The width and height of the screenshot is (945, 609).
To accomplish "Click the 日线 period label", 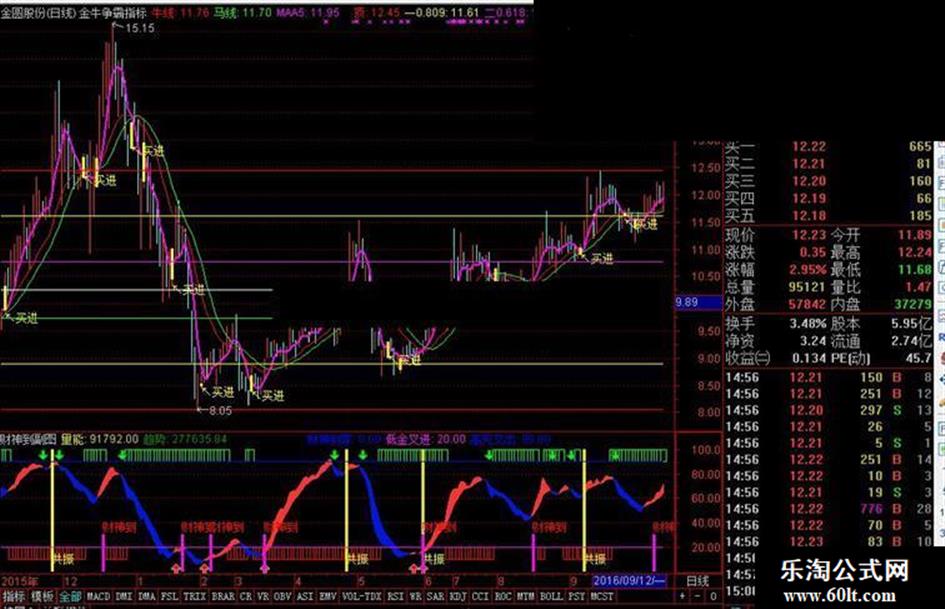I will (x=698, y=581).
